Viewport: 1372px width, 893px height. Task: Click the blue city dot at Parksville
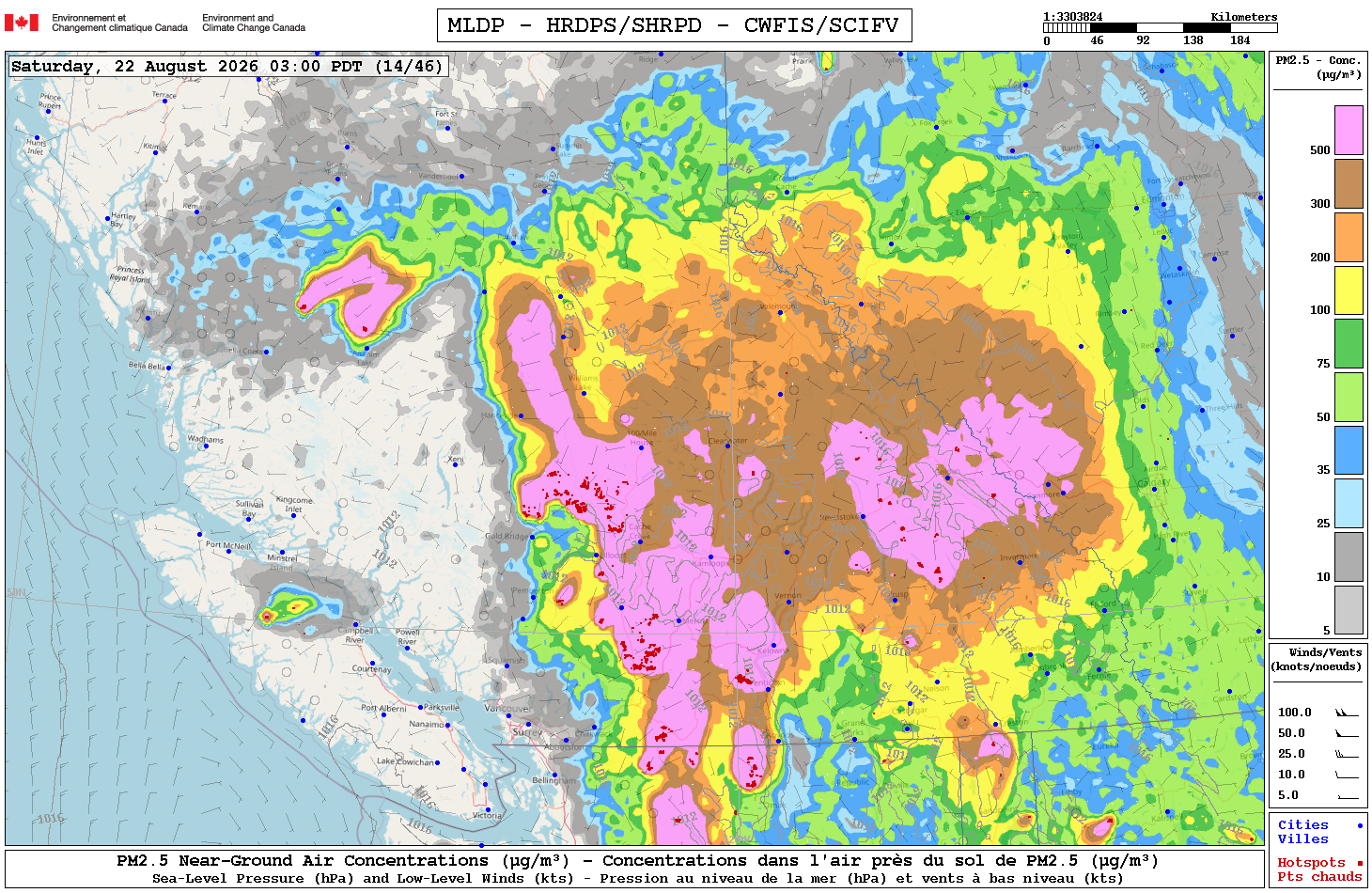(420, 708)
